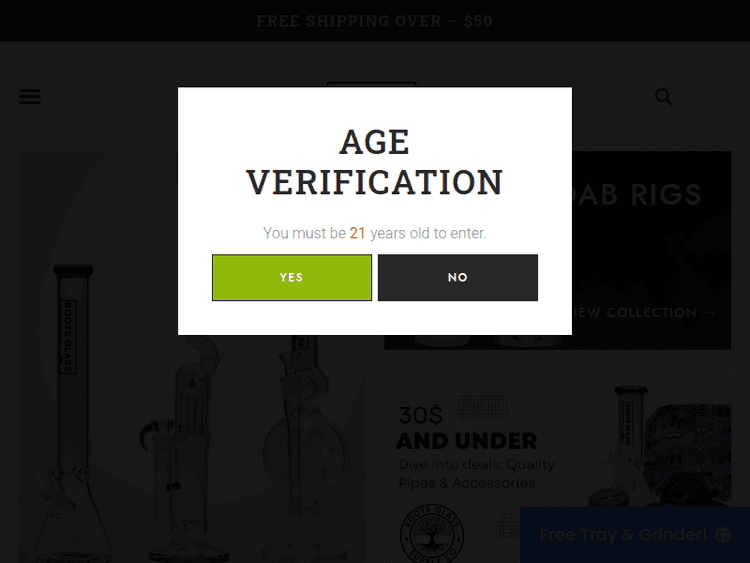This screenshot has height=563, width=750.
Task: Decline age verification with NO button
Action: pos(458,277)
